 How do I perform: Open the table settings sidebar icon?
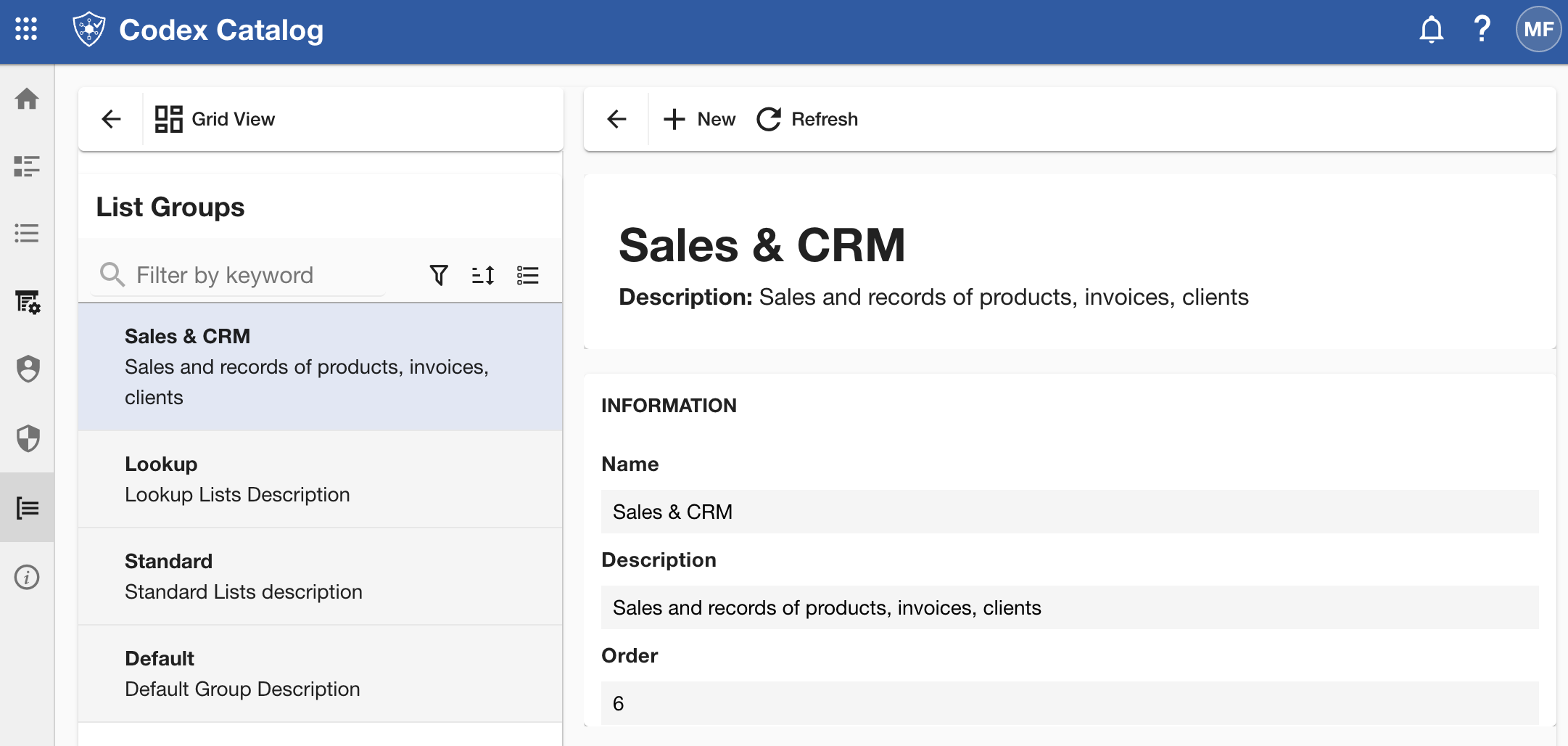tap(27, 302)
